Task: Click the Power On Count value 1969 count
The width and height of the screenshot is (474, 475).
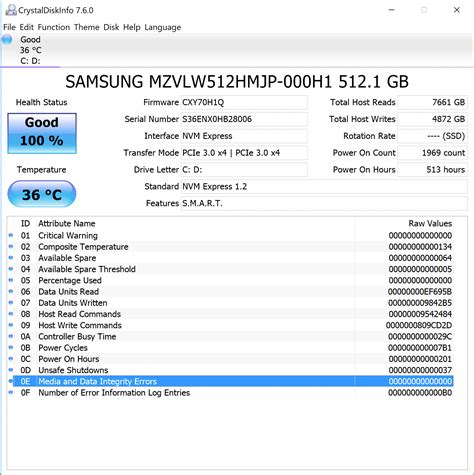Action: [x=433, y=153]
